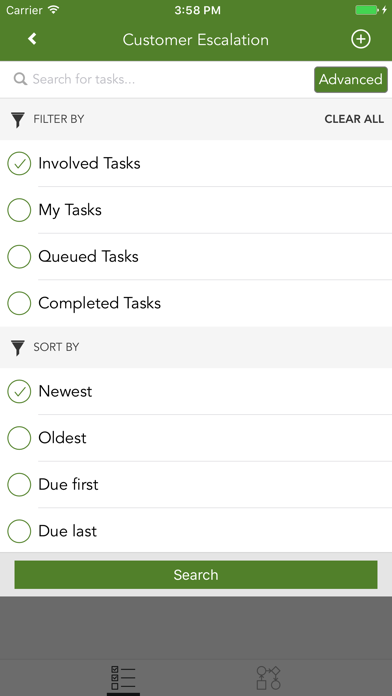Uncheck the Involved Tasks filter
The height and width of the screenshot is (696, 392).
click(x=196, y=163)
